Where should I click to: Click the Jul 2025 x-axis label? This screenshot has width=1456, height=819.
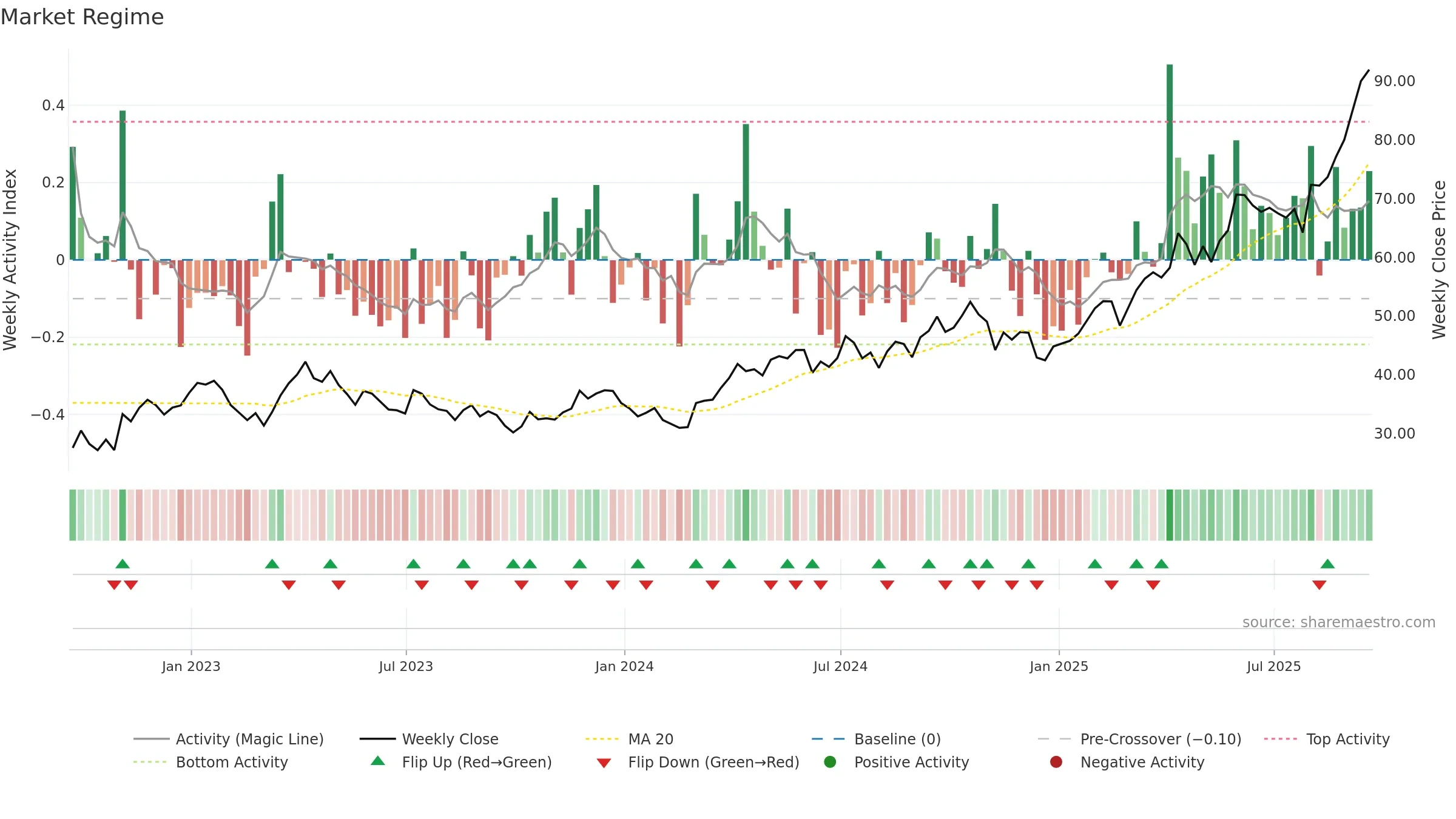(x=1274, y=666)
